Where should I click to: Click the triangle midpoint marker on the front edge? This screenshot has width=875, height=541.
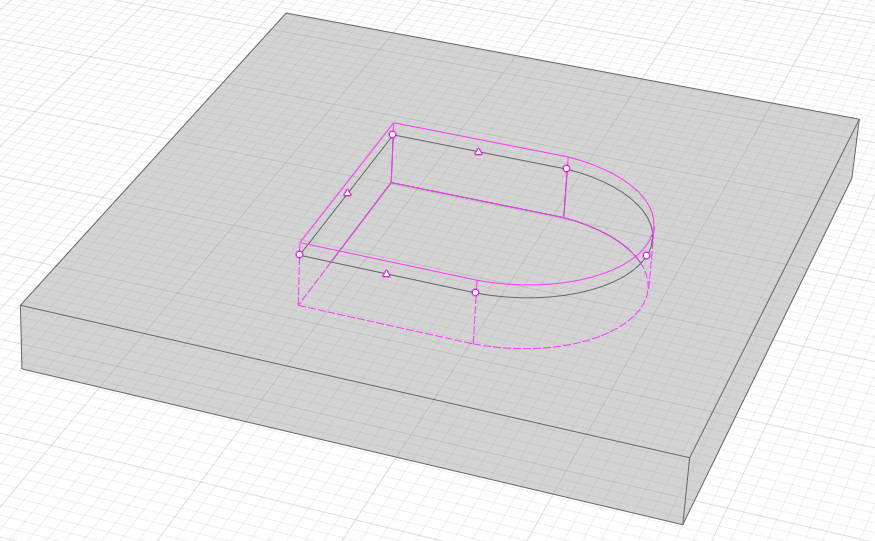point(386,274)
